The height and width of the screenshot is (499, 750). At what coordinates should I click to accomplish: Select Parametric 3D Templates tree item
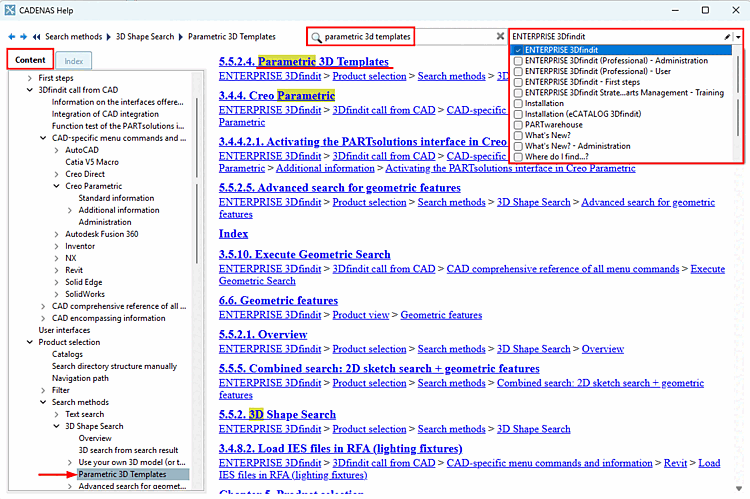tap(122, 474)
